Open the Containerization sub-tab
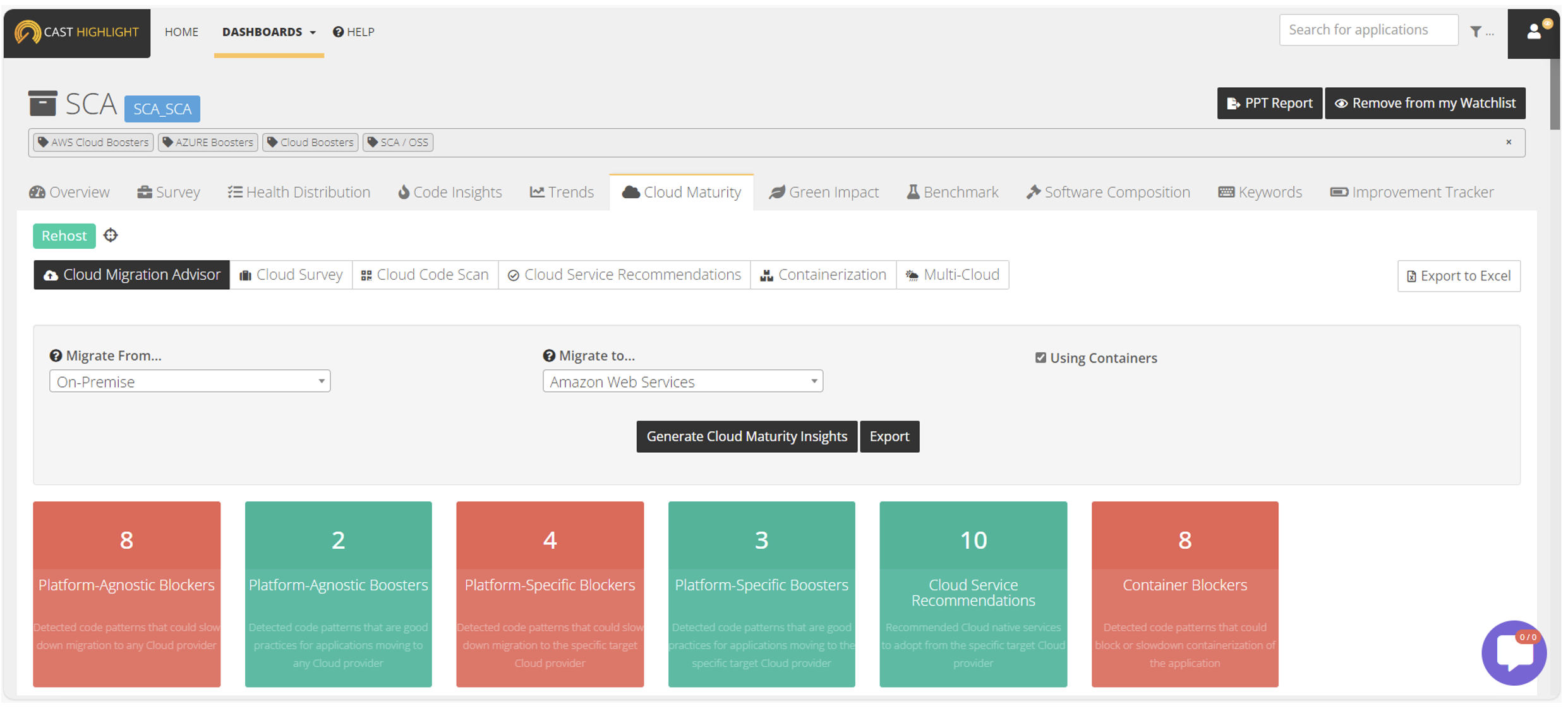This screenshot has width=1568, height=711. click(823, 275)
